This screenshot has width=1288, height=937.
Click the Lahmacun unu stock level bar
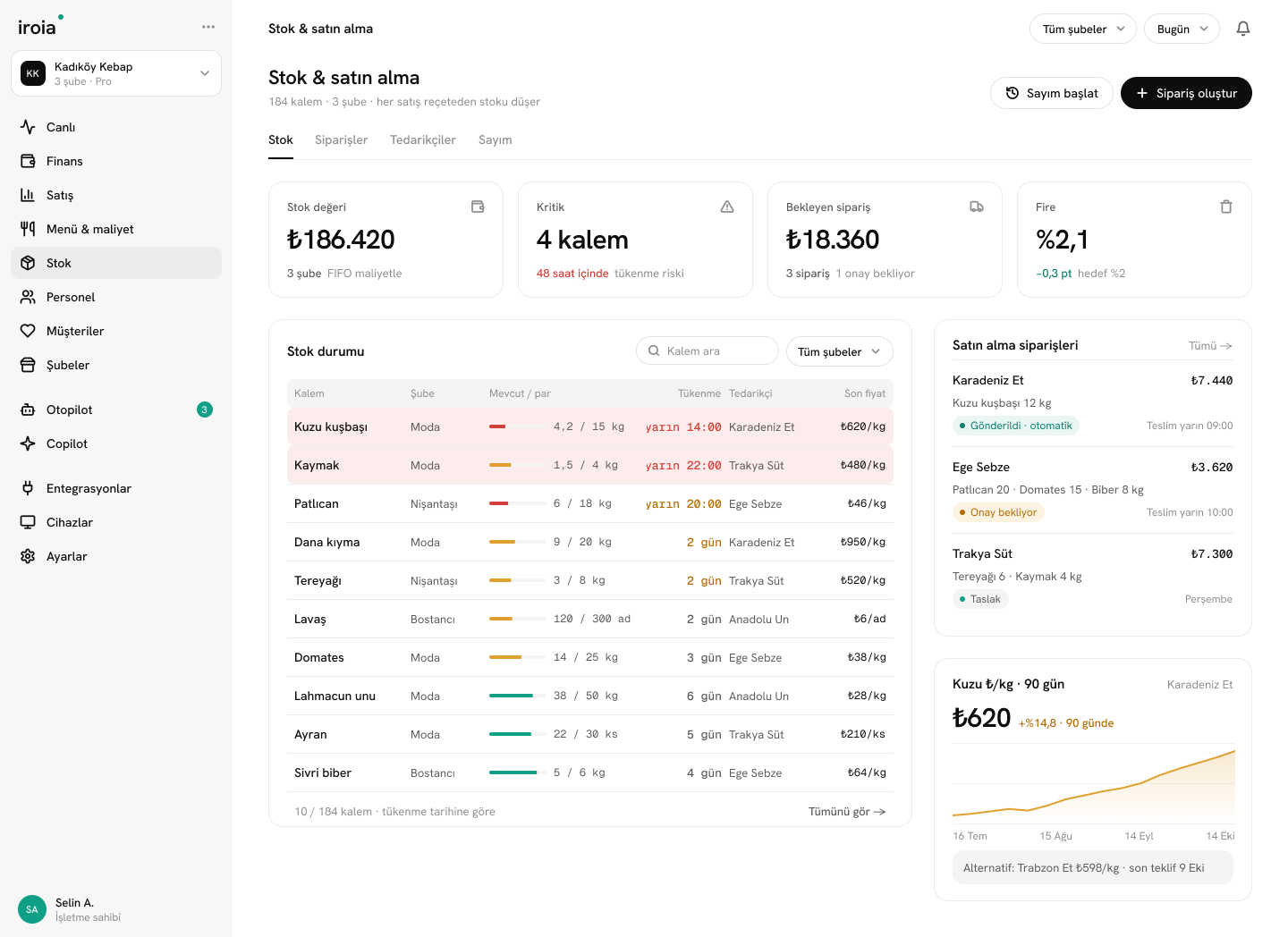point(517,696)
